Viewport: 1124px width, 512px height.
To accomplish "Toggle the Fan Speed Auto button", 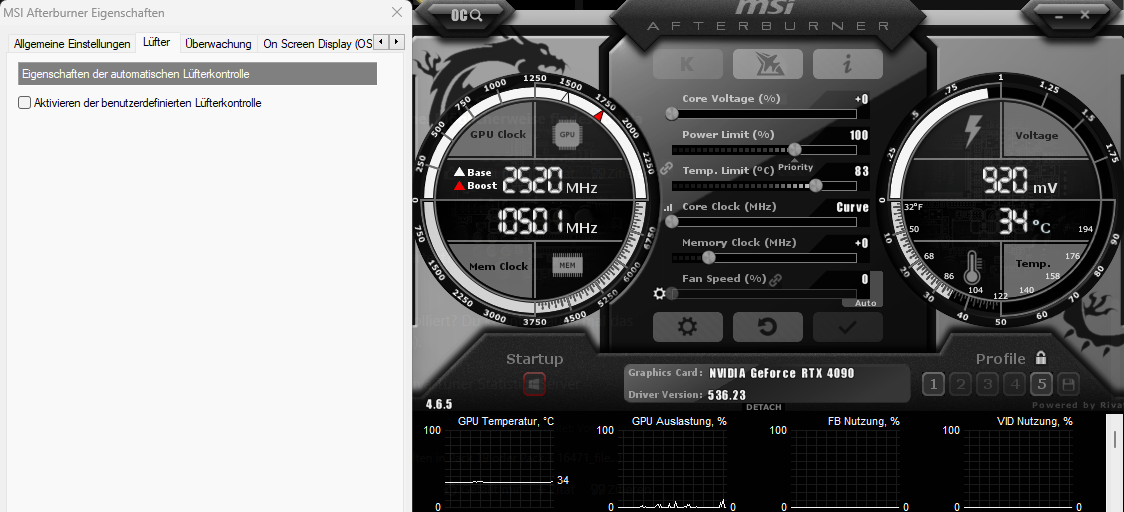I will [x=865, y=303].
